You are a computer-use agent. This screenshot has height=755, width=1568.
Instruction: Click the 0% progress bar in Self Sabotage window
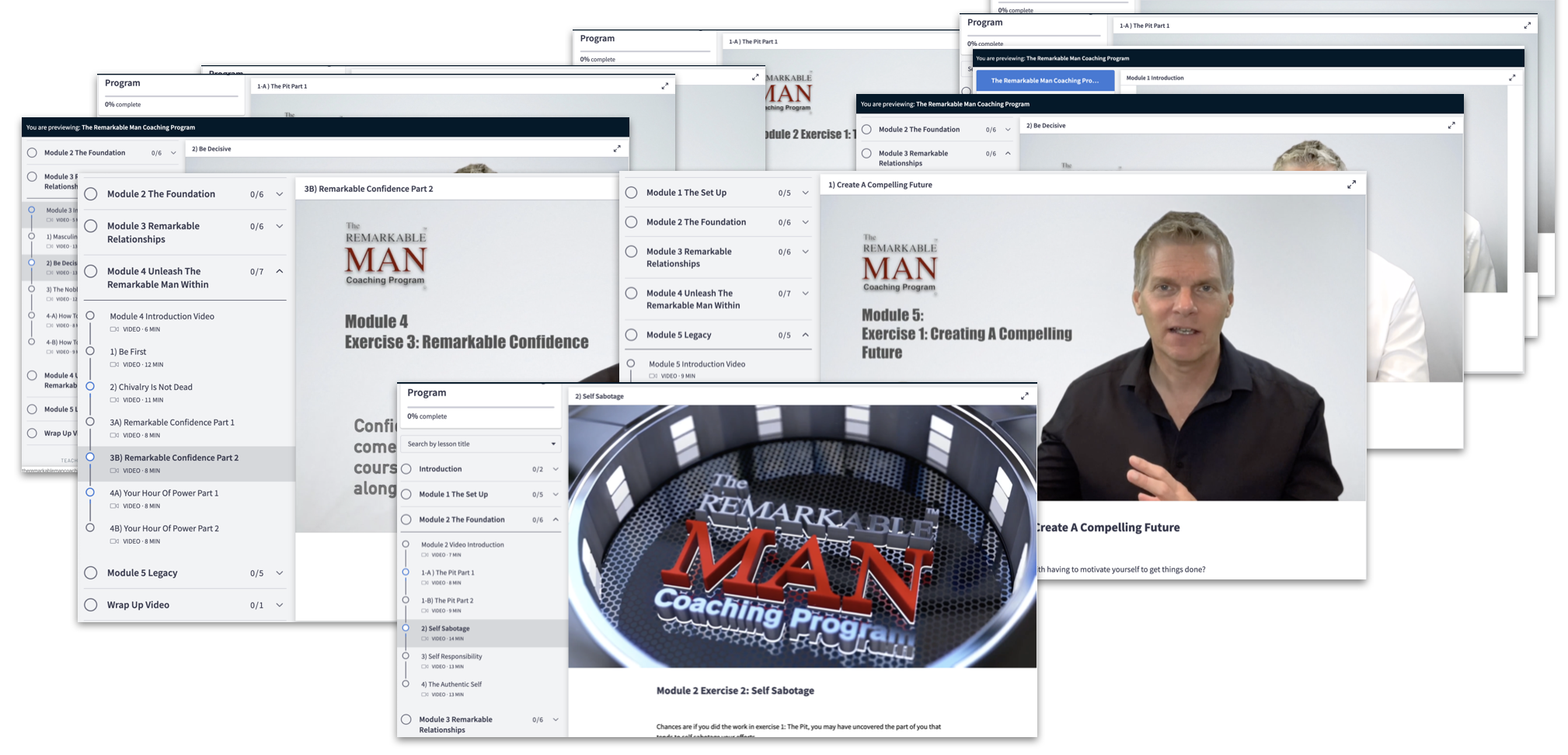point(481,407)
